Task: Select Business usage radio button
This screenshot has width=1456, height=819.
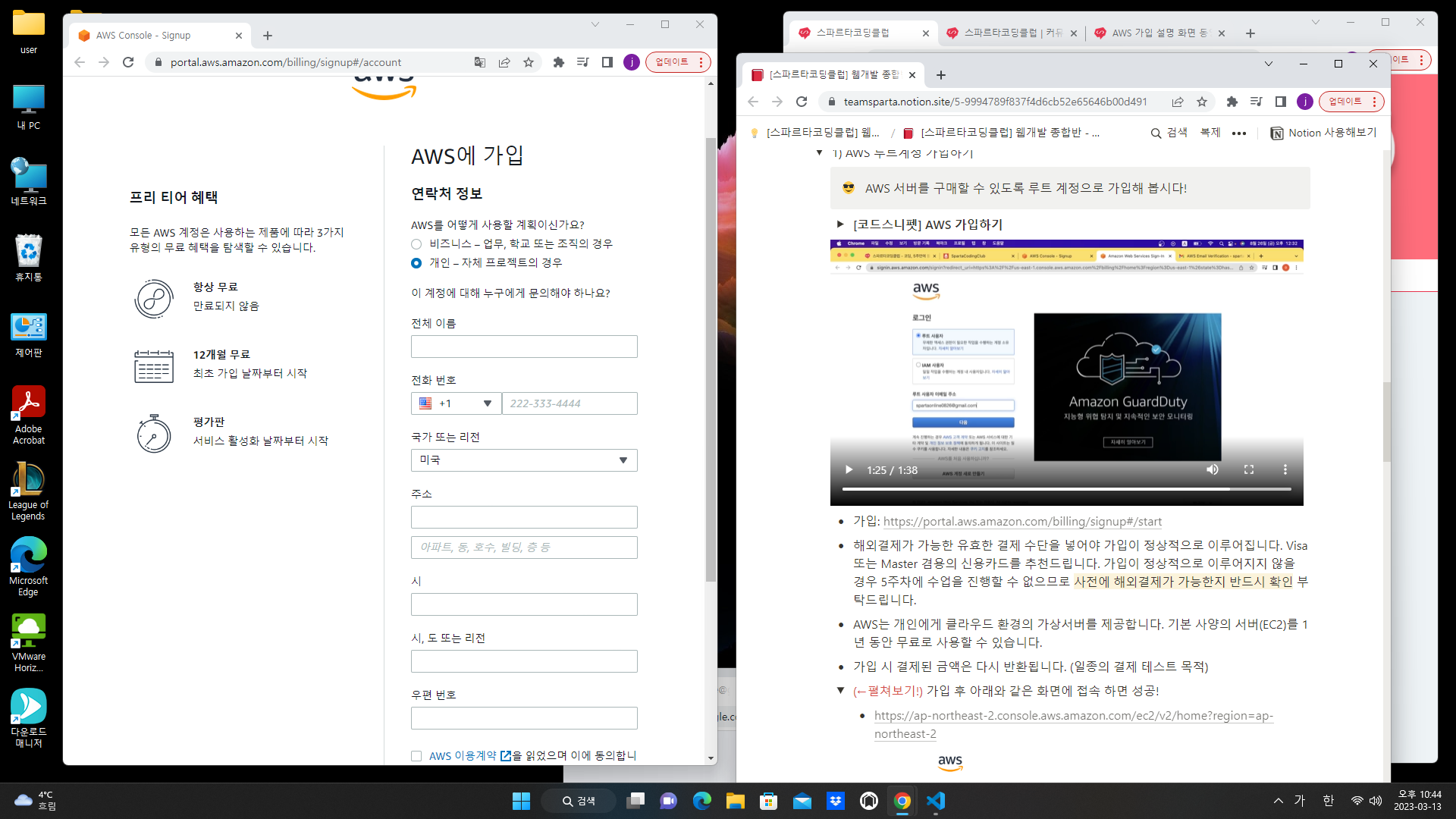Action: 416,244
